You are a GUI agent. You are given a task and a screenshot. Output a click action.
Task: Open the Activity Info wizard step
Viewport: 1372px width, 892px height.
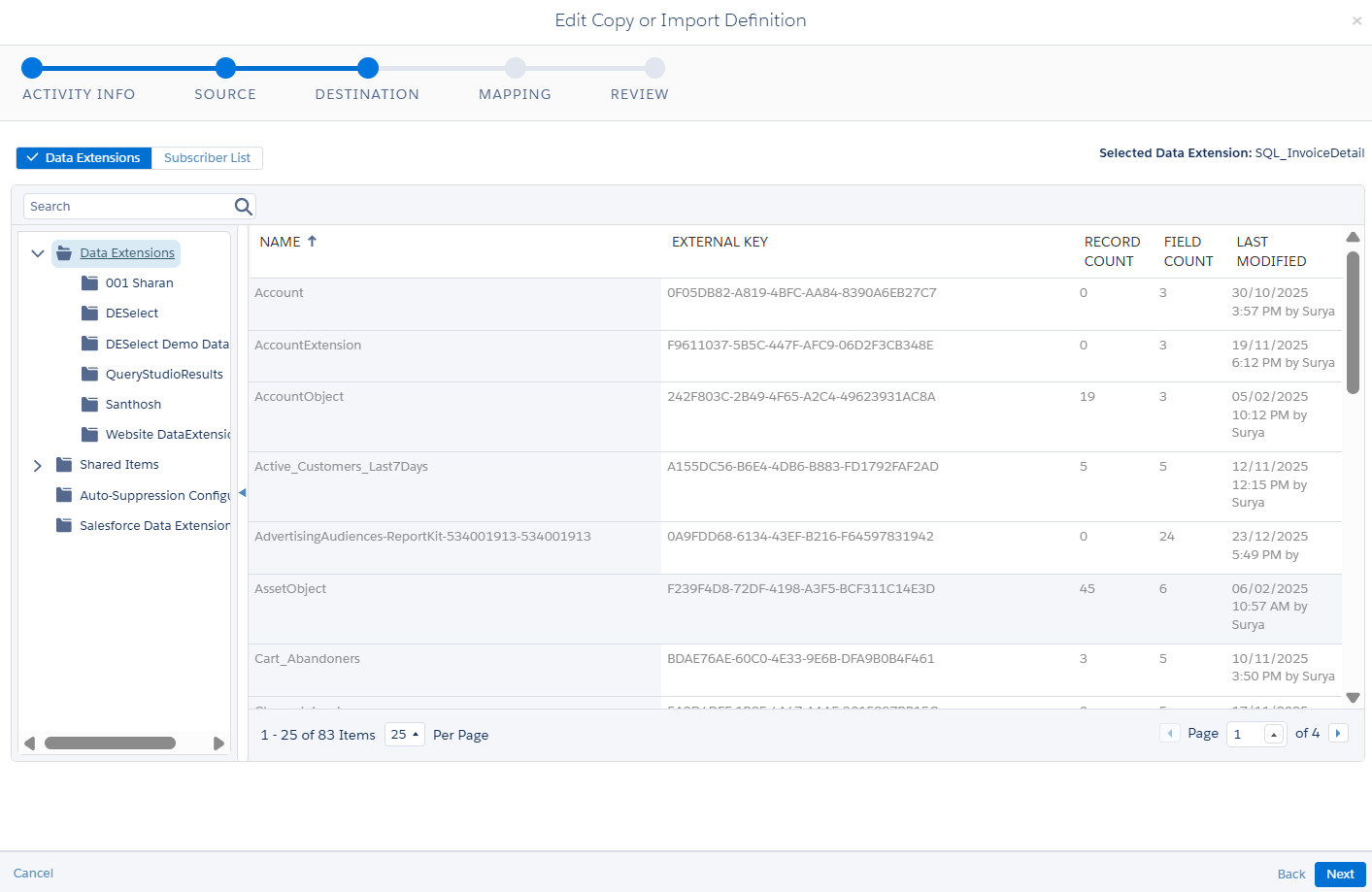point(32,68)
